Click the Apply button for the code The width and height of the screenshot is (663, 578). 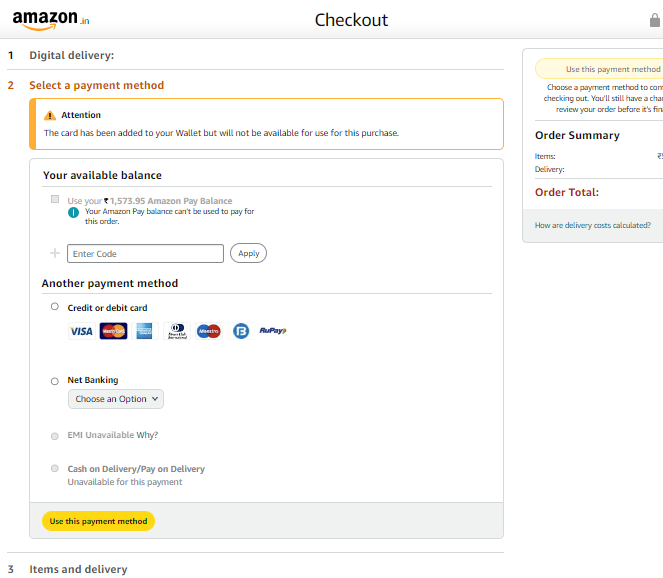pos(248,253)
